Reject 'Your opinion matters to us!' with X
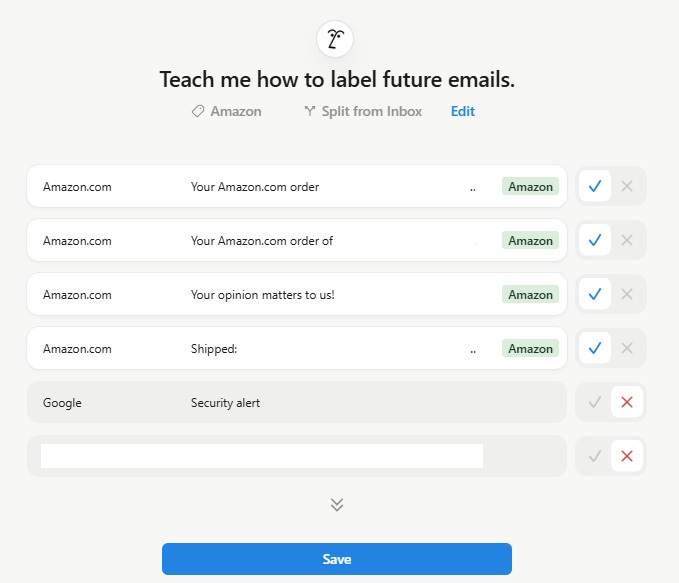This screenshot has height=583, width=679. tap(627, 294)
